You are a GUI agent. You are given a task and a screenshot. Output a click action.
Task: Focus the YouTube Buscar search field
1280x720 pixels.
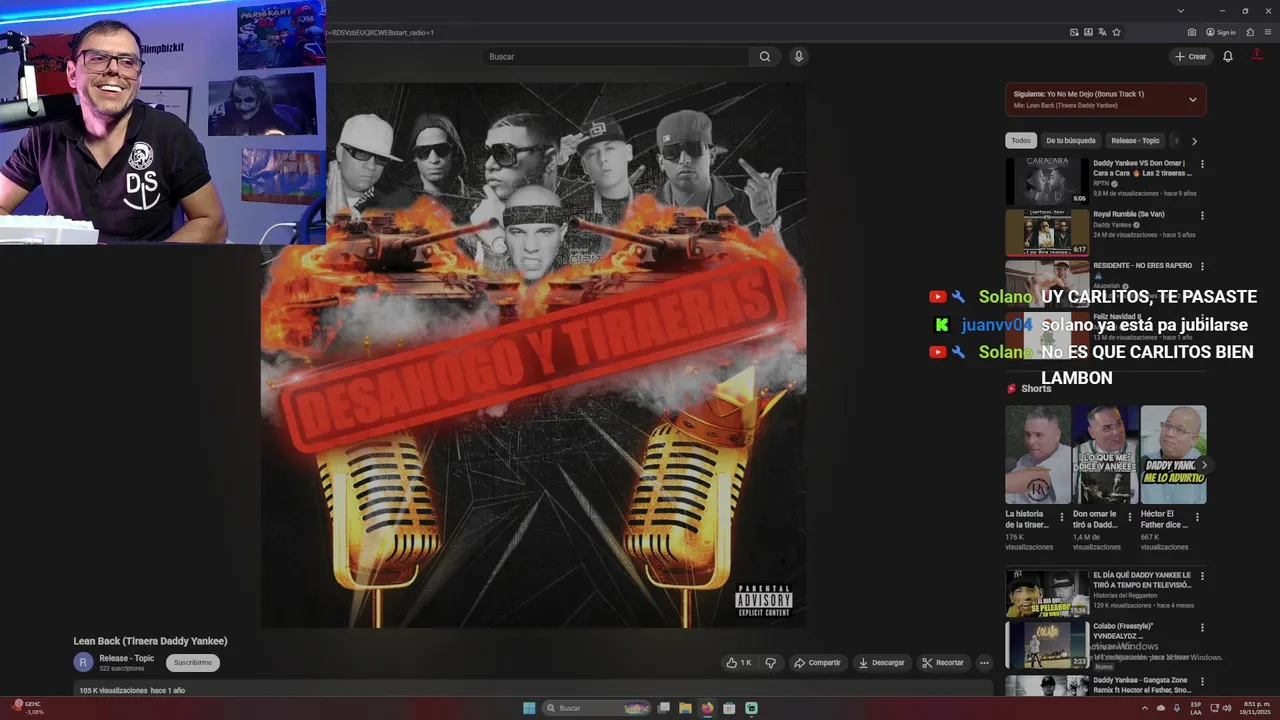coord(616,57)
